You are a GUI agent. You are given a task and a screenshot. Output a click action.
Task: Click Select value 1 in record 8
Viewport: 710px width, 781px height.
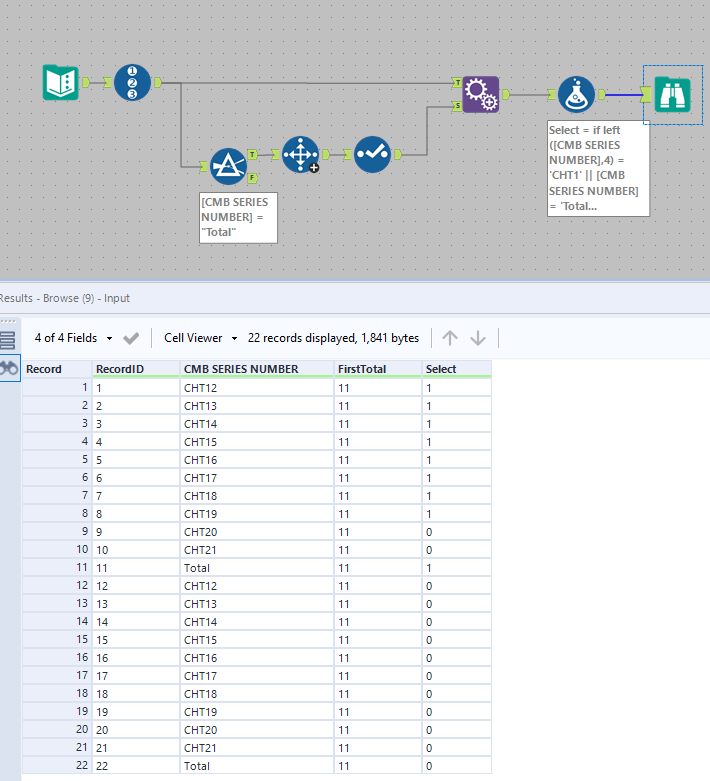tap(456, 514)
